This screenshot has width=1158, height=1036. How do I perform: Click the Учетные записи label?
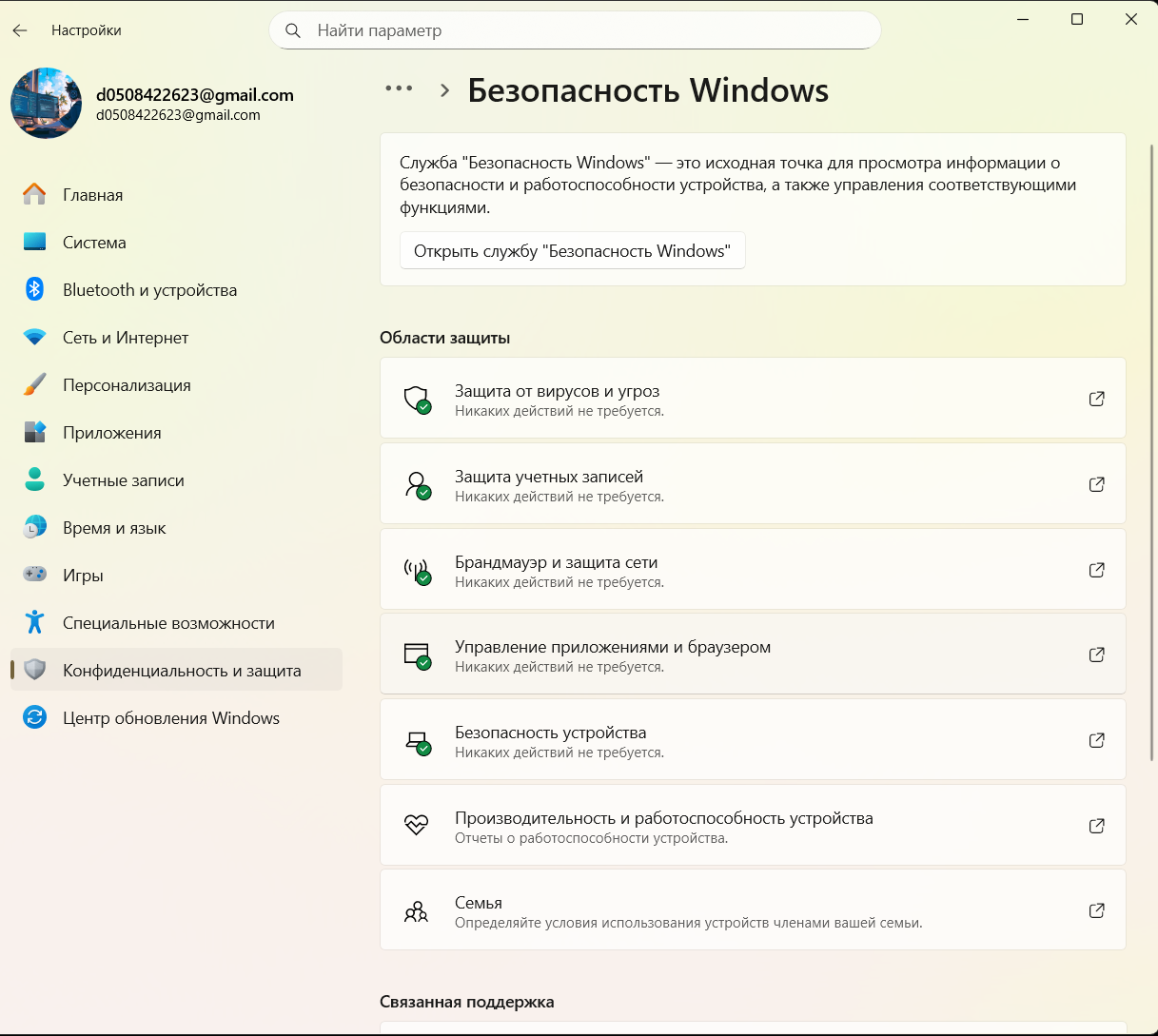coord(124,480)
